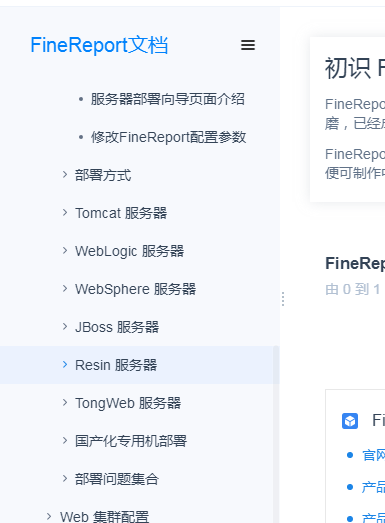The image size is (385, 523).
Task: Open the 官网 link in product card
Action: coord(374,455)
